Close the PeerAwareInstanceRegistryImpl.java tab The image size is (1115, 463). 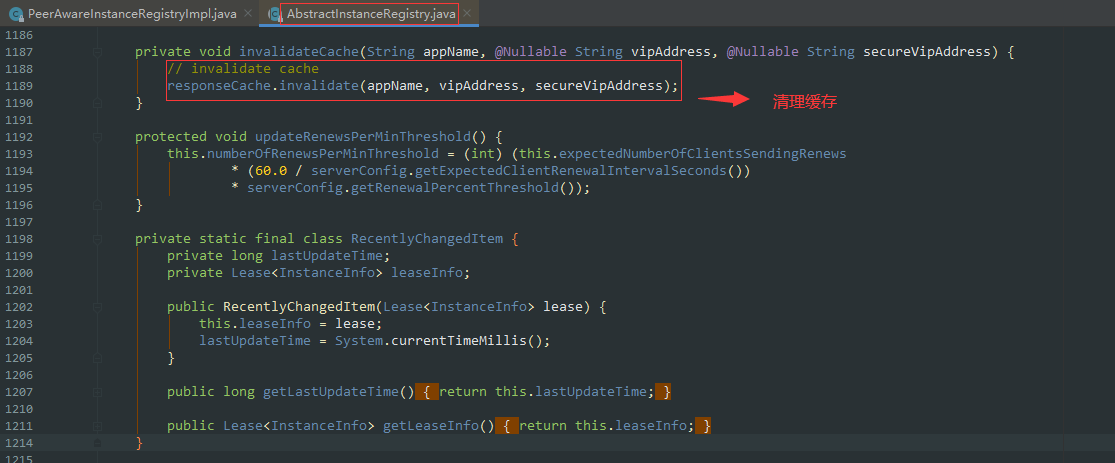click(247, 13)
